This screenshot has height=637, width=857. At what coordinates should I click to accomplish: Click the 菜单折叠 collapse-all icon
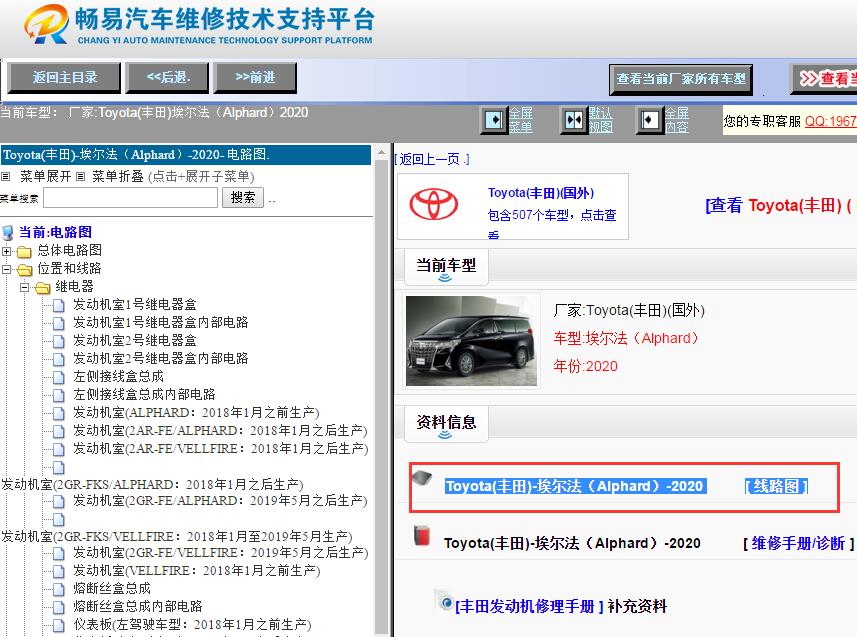pyautogui.click(x=80, y=177)
